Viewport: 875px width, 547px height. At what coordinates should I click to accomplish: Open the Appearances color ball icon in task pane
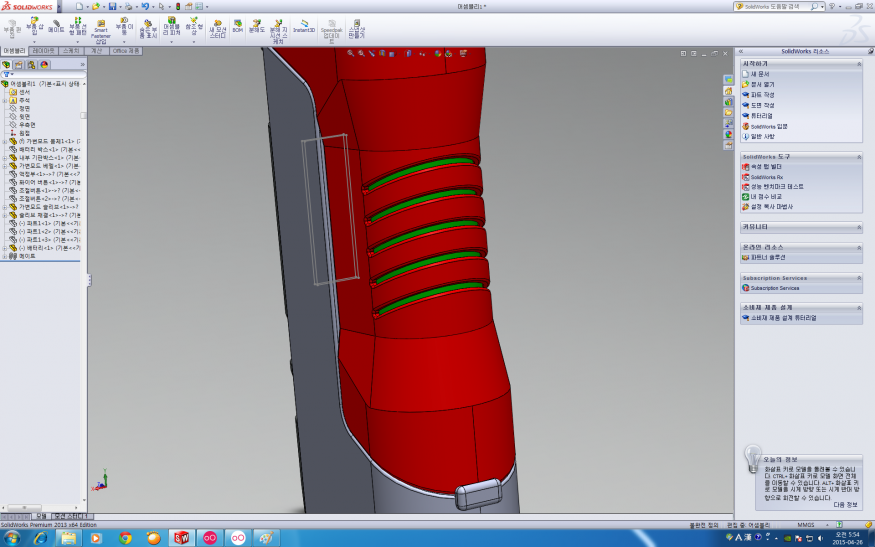[x=728, y=135]
